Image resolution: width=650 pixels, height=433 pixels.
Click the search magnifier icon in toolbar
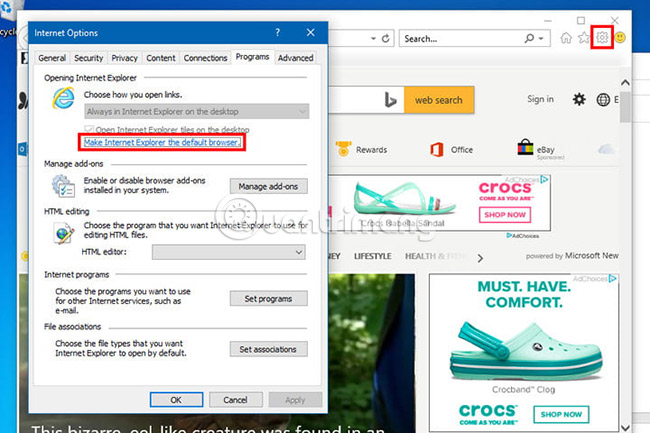[529, 39]
